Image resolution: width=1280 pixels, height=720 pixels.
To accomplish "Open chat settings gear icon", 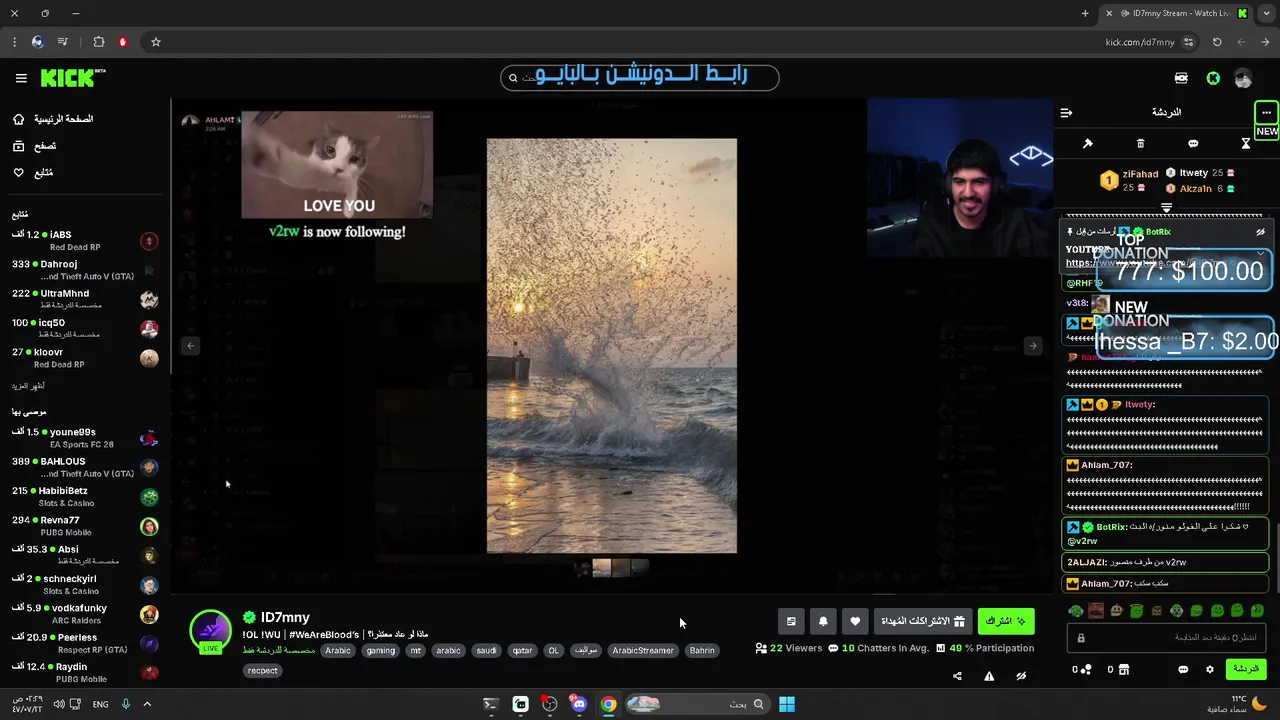I will 1209,670.
